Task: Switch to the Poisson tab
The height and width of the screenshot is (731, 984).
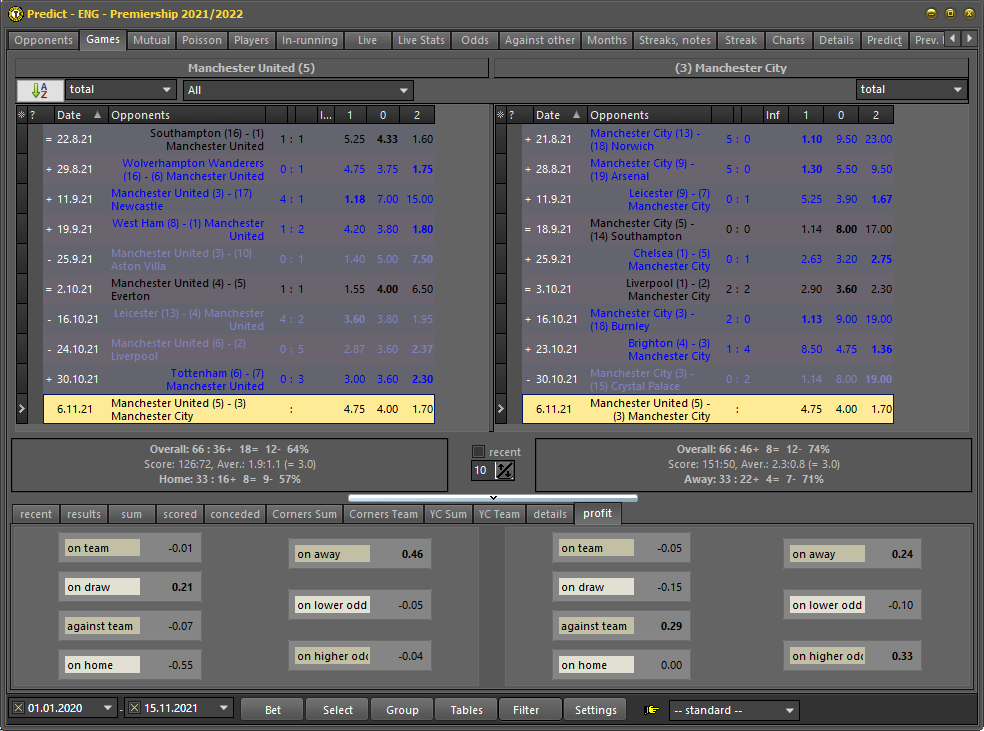Action: [x=201, y=40]
